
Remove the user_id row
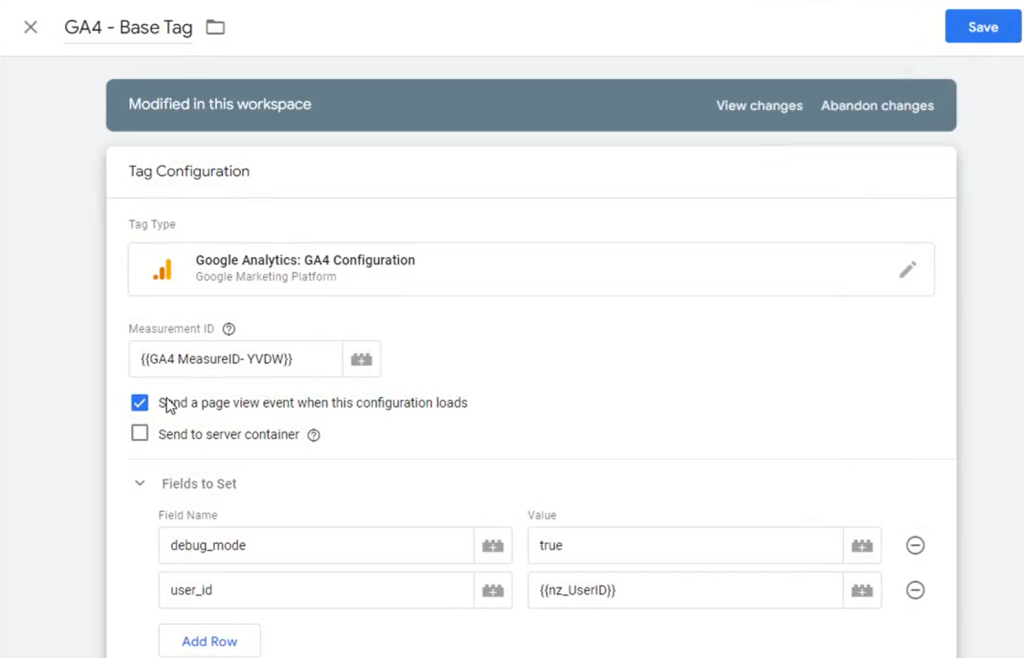pyautogui.click(x=915, y=590)
